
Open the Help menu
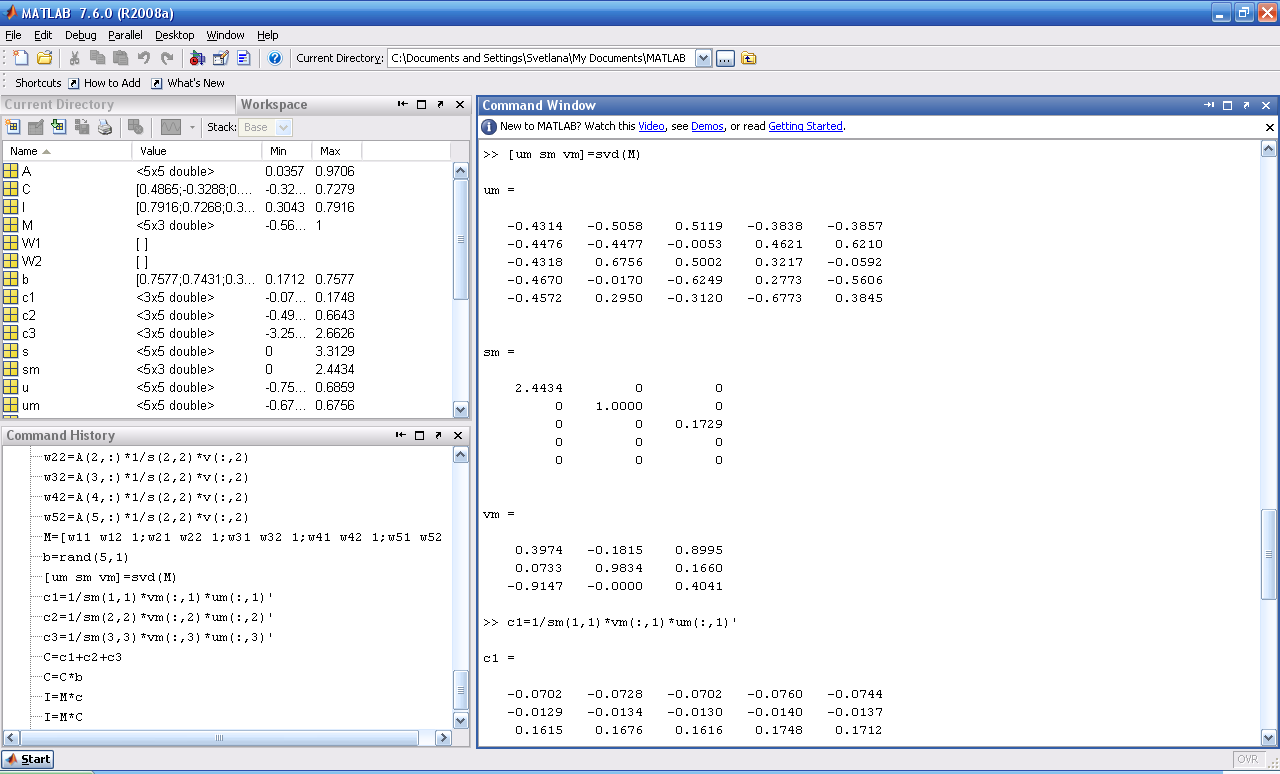pos(268,35)
